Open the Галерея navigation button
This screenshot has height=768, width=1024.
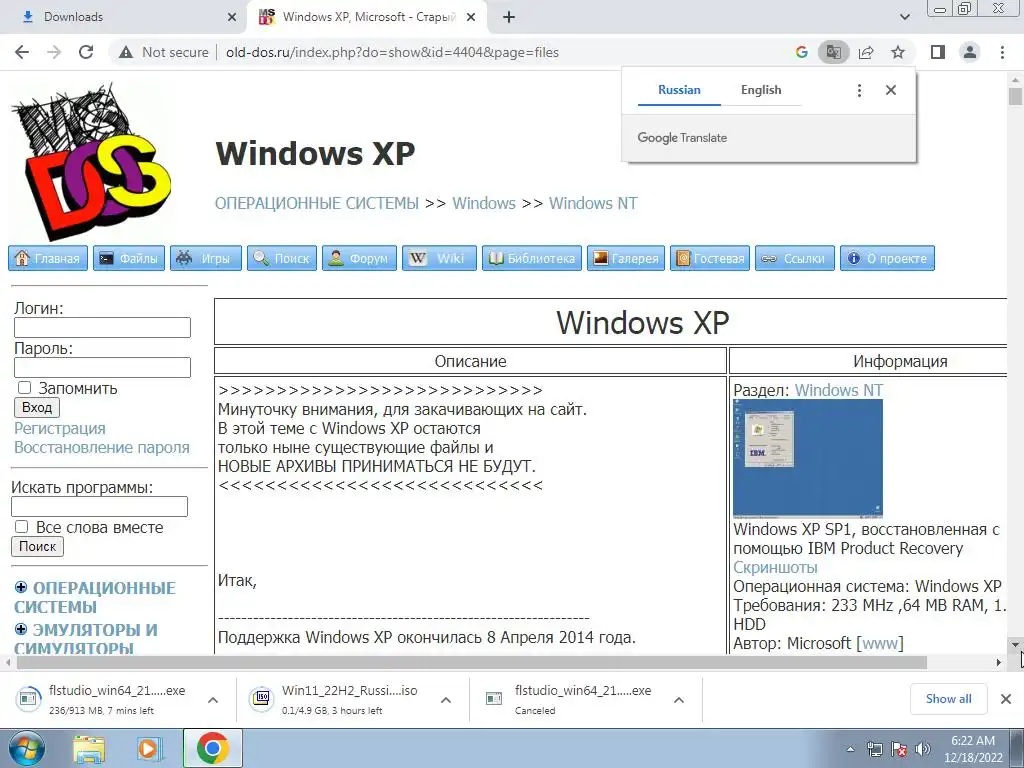(626, 258)
